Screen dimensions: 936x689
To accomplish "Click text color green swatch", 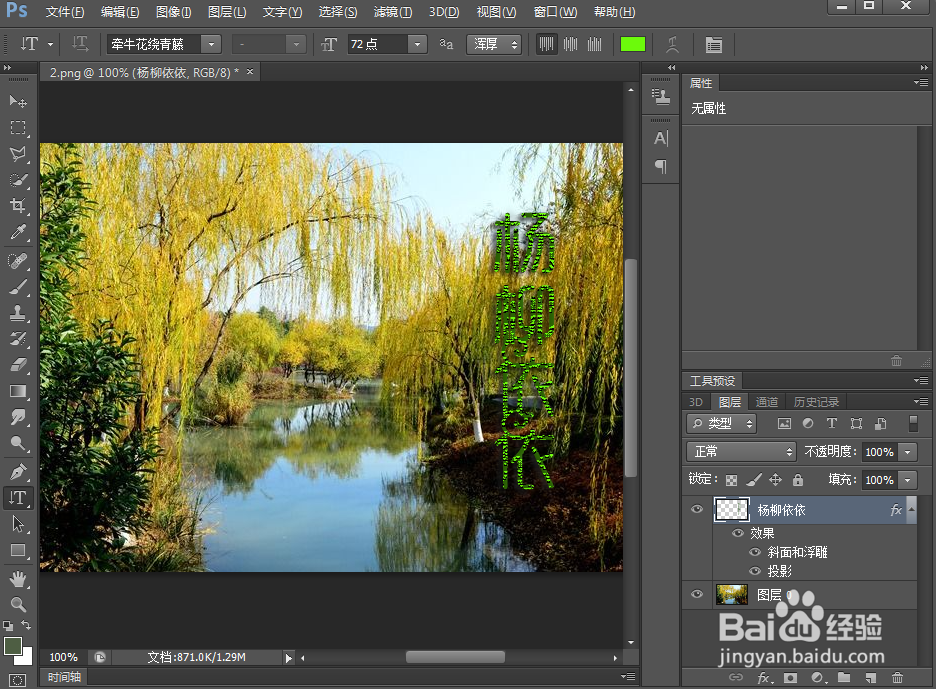I will coord(633,44).
